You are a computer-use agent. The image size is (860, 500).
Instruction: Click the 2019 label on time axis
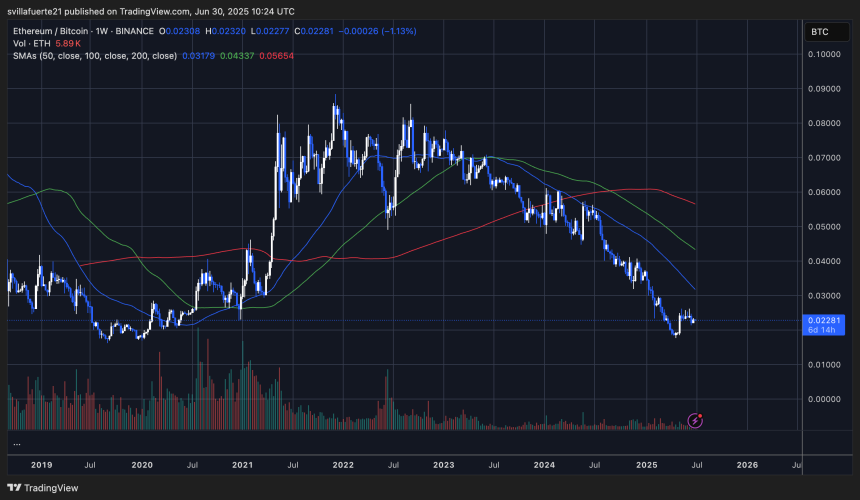42,465
